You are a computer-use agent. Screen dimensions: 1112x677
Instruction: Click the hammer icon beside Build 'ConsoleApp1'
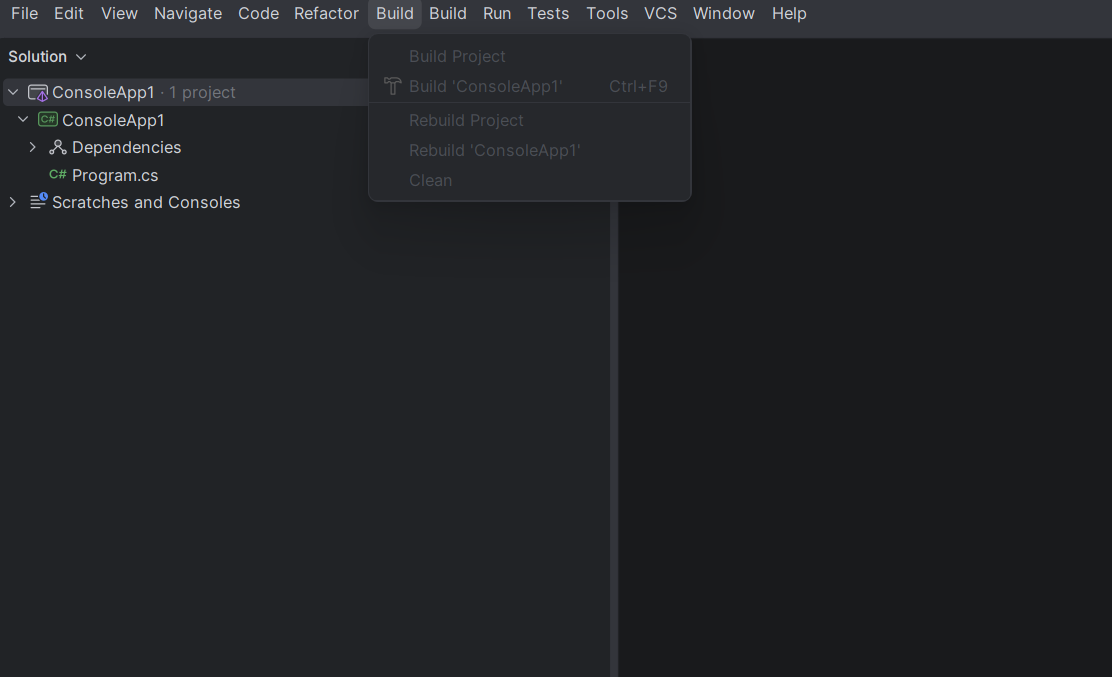pyautogui.click(x=392, y=86)
